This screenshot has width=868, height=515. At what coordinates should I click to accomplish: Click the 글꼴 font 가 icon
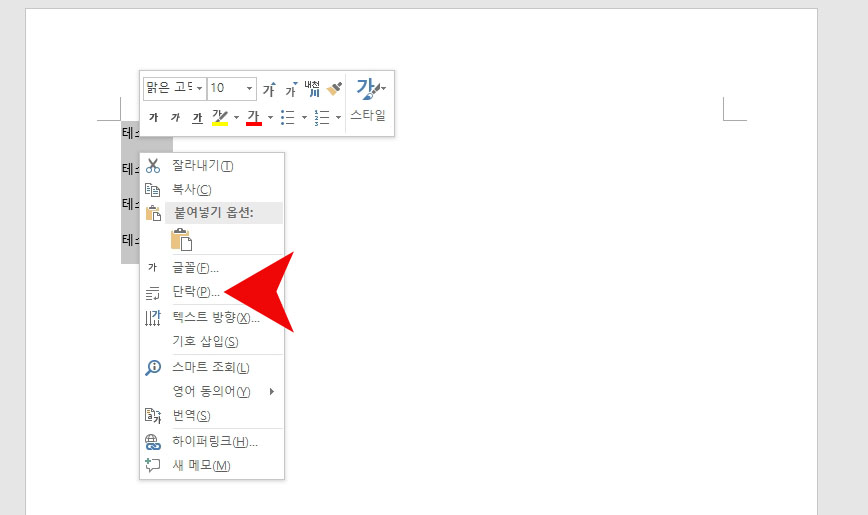tap(153, 268)
